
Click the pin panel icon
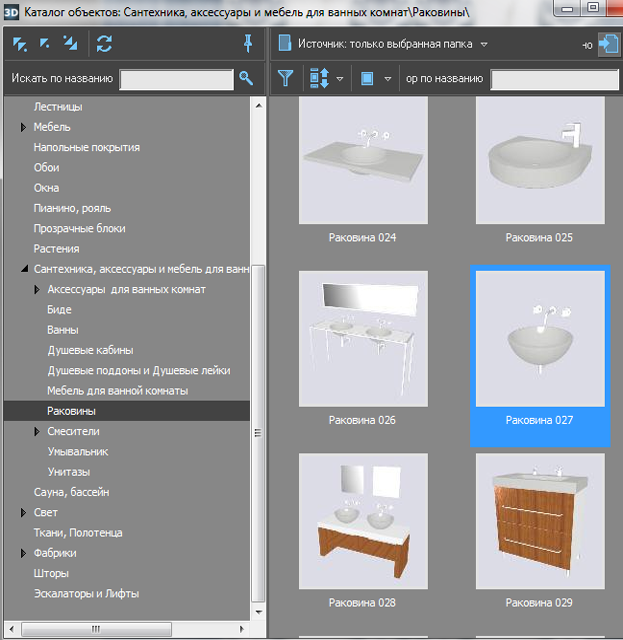tap(247, 44)
